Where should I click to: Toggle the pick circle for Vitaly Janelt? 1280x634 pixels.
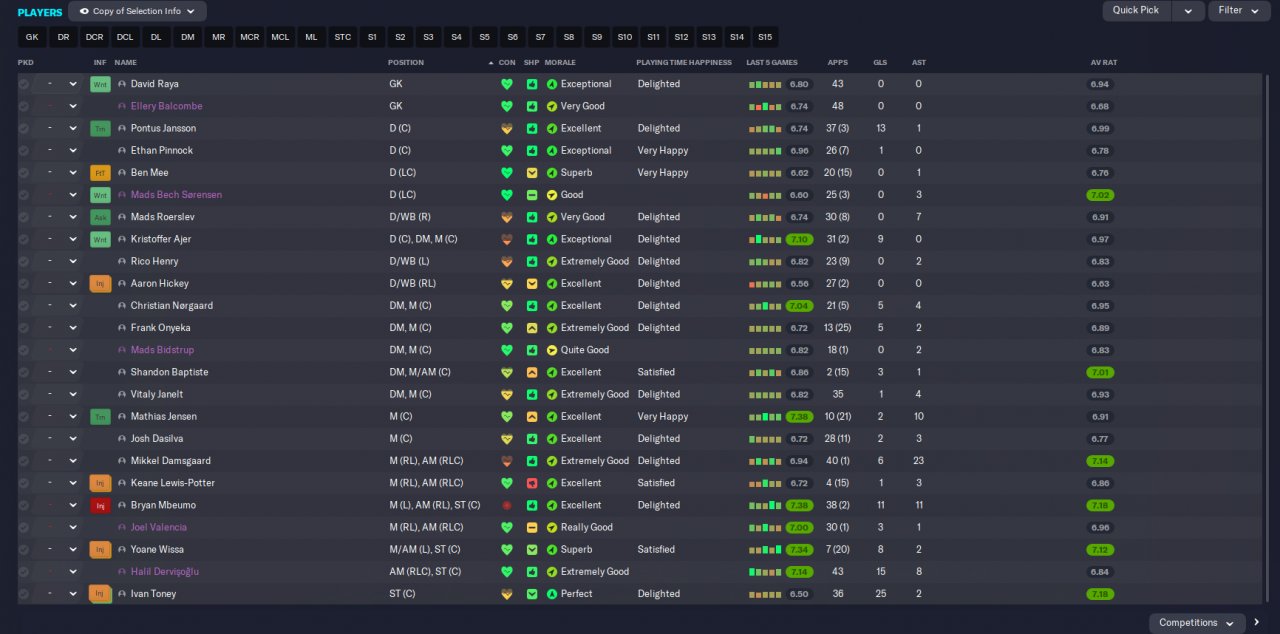pyautogui.click(x=24, y=394)
